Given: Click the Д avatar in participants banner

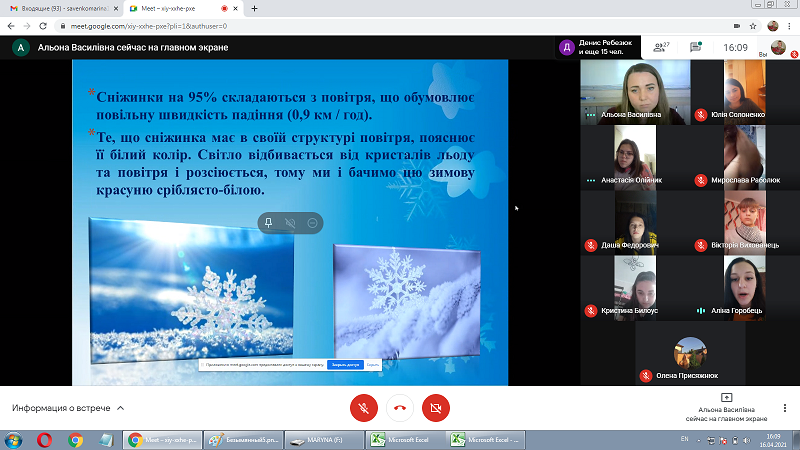Looking at the screenshot, I should [x=566, y=47].
